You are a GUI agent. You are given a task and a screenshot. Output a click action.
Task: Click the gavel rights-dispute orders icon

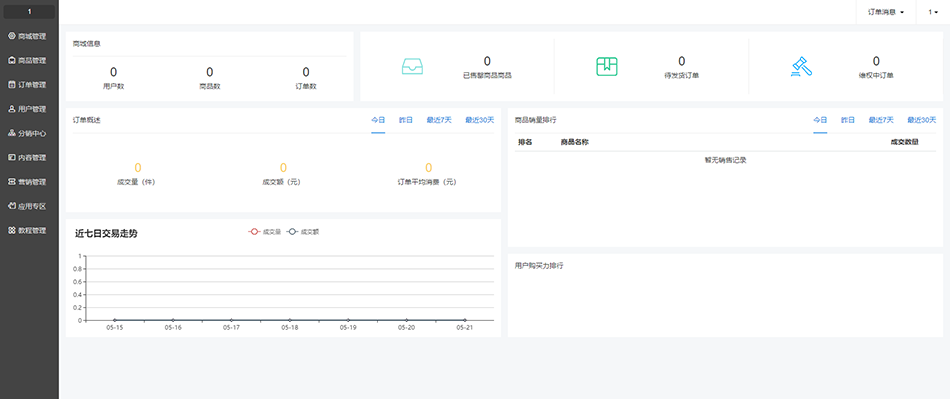(x=801, y=67)
